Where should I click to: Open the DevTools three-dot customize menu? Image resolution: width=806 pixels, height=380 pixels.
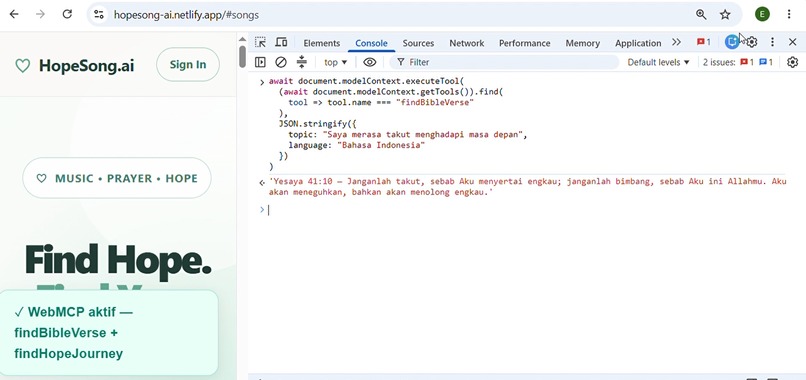[x=772, y=42]
